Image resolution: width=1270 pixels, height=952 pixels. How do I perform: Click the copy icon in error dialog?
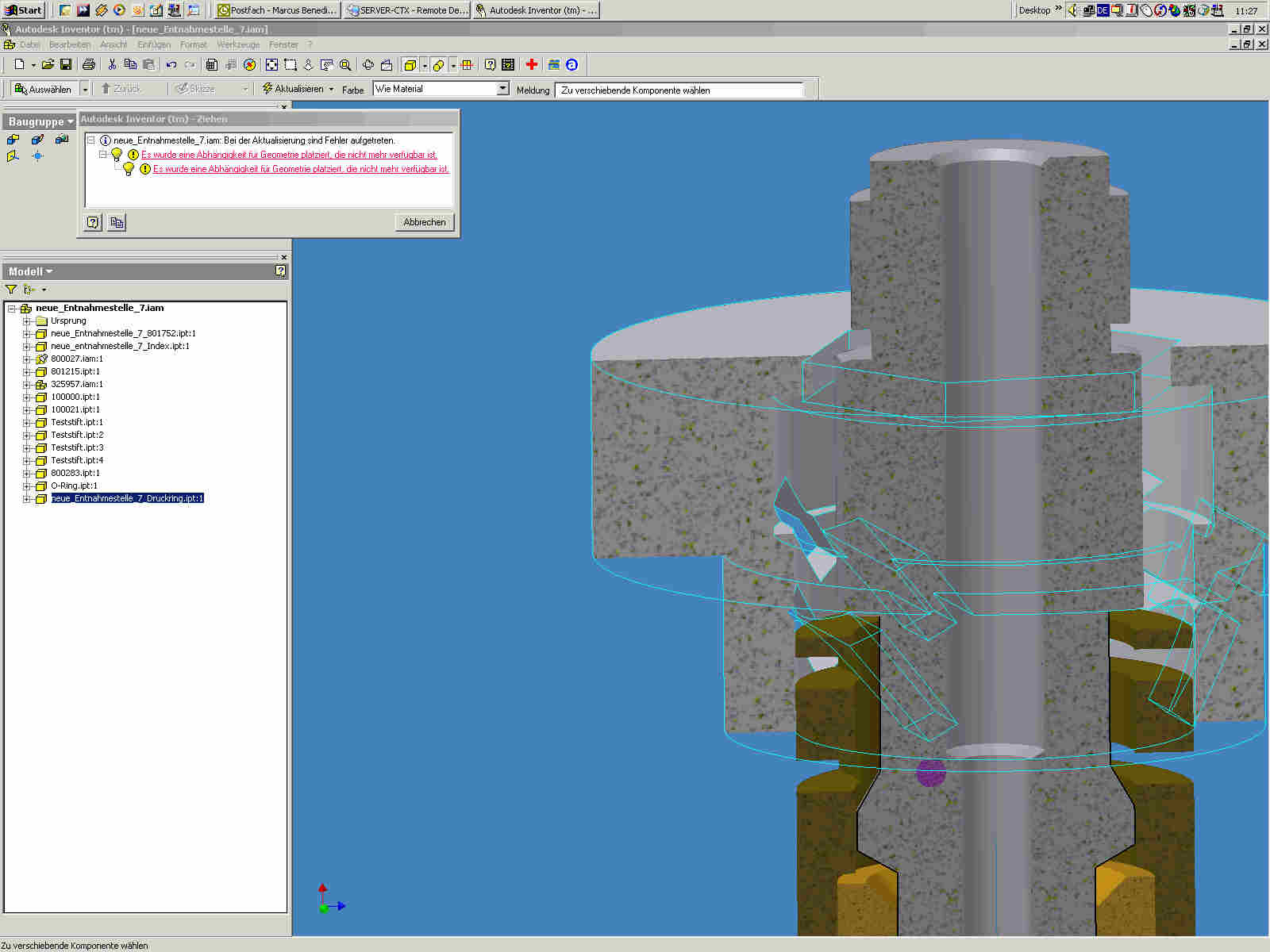(117, 223)
